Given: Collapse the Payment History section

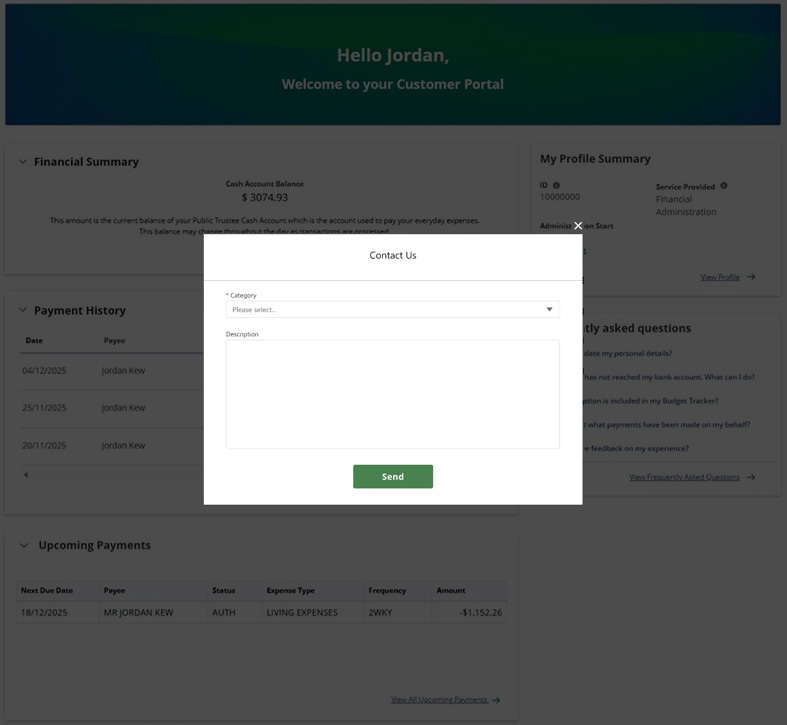Looking at the screenshot, I should (x=23, y=310).
